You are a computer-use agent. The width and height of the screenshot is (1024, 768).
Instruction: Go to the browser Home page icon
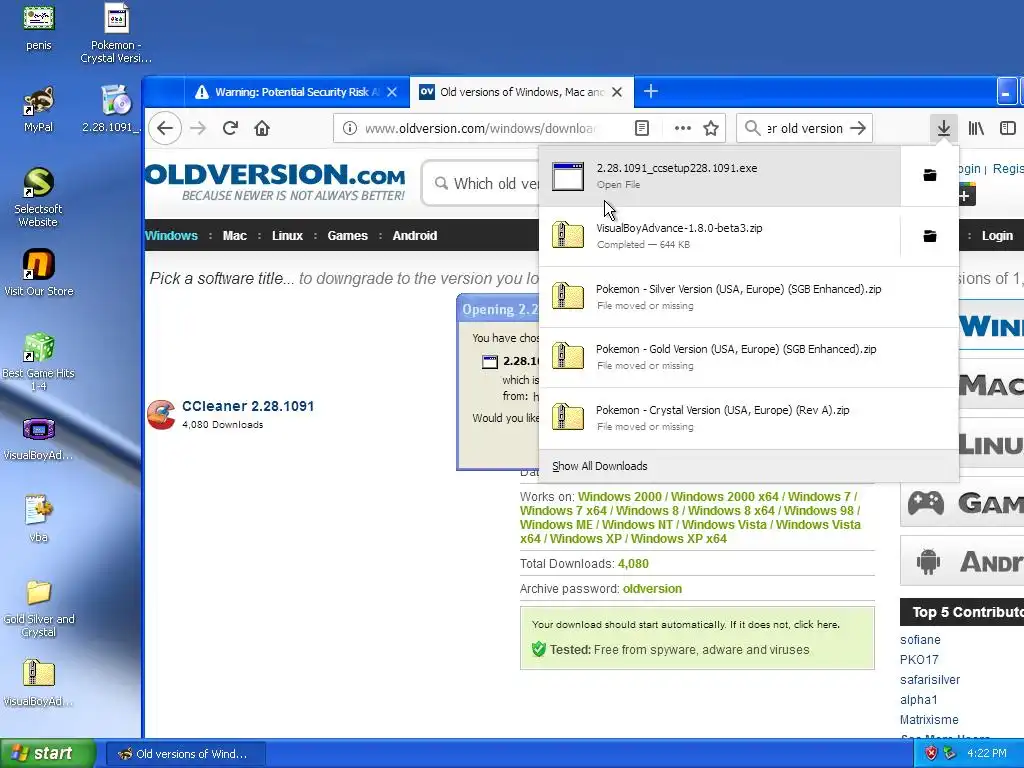(262, 128)
